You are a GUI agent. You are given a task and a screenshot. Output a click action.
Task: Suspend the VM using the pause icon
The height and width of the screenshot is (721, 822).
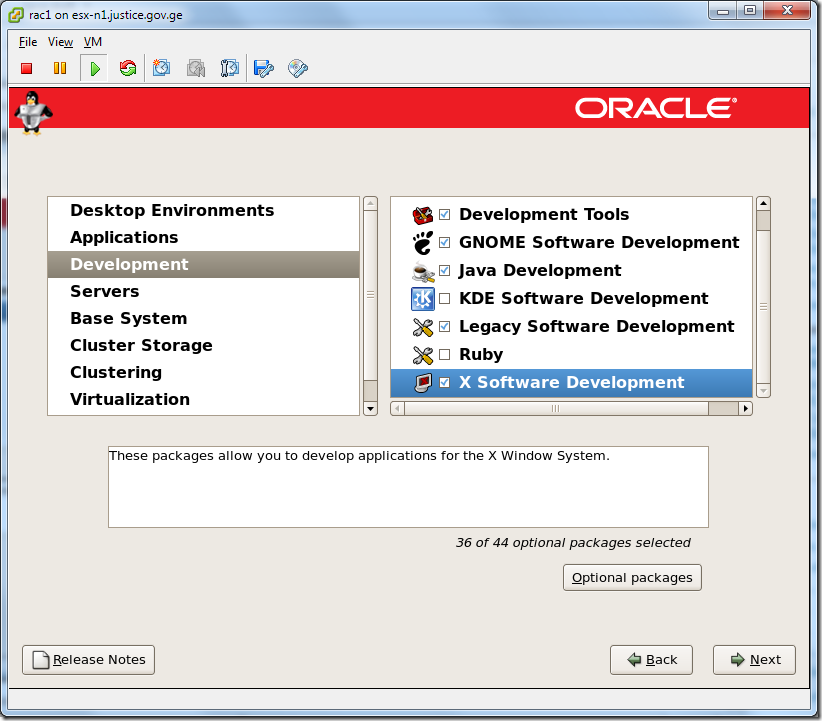click(60, 68)
